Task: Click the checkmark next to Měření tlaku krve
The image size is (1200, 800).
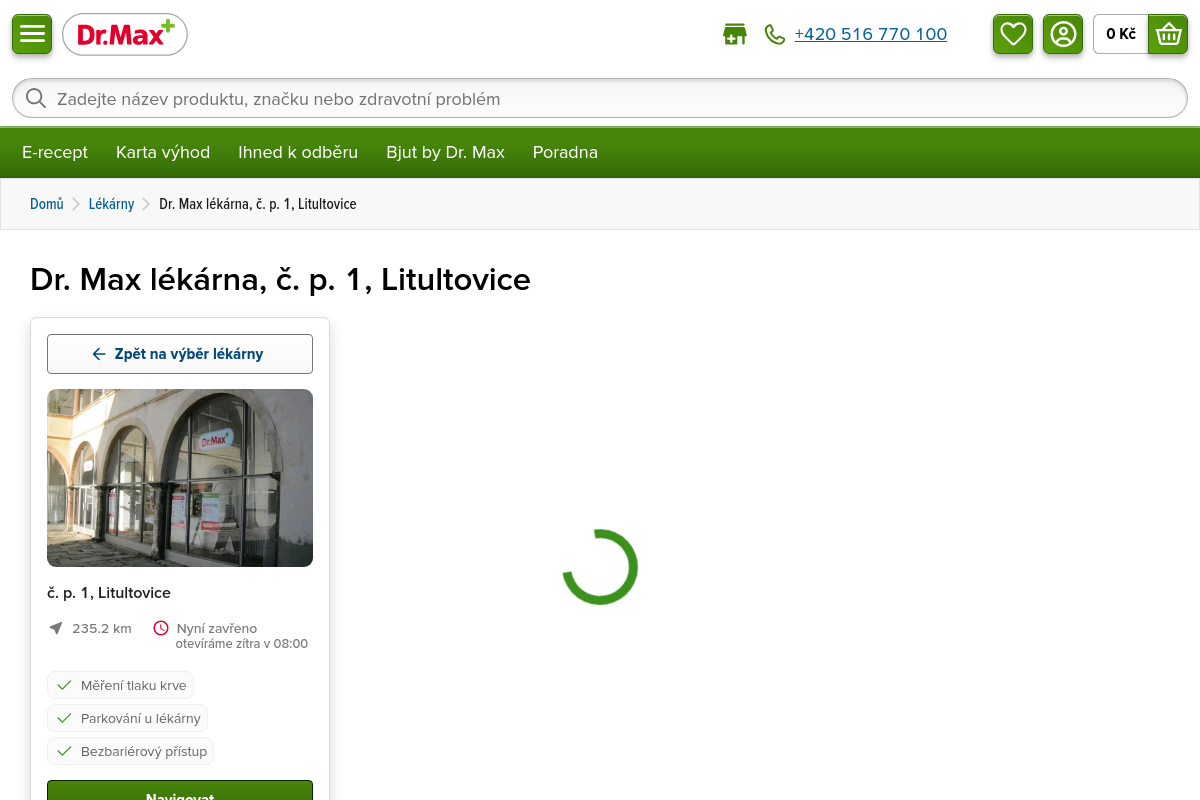Action: point(64,685)
